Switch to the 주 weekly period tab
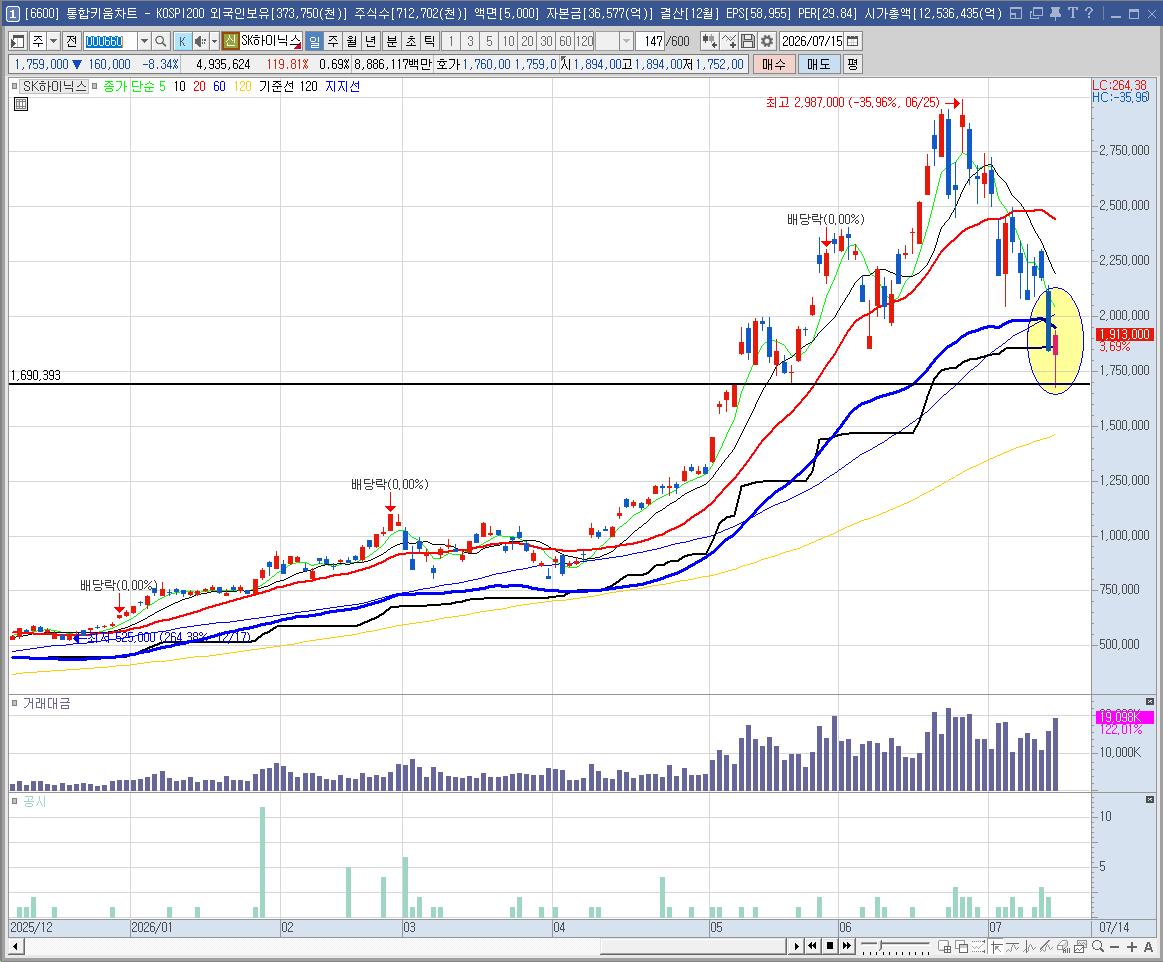Image resolution: width=1163 pixels, height=962 pixels. [x=333, y=42]
